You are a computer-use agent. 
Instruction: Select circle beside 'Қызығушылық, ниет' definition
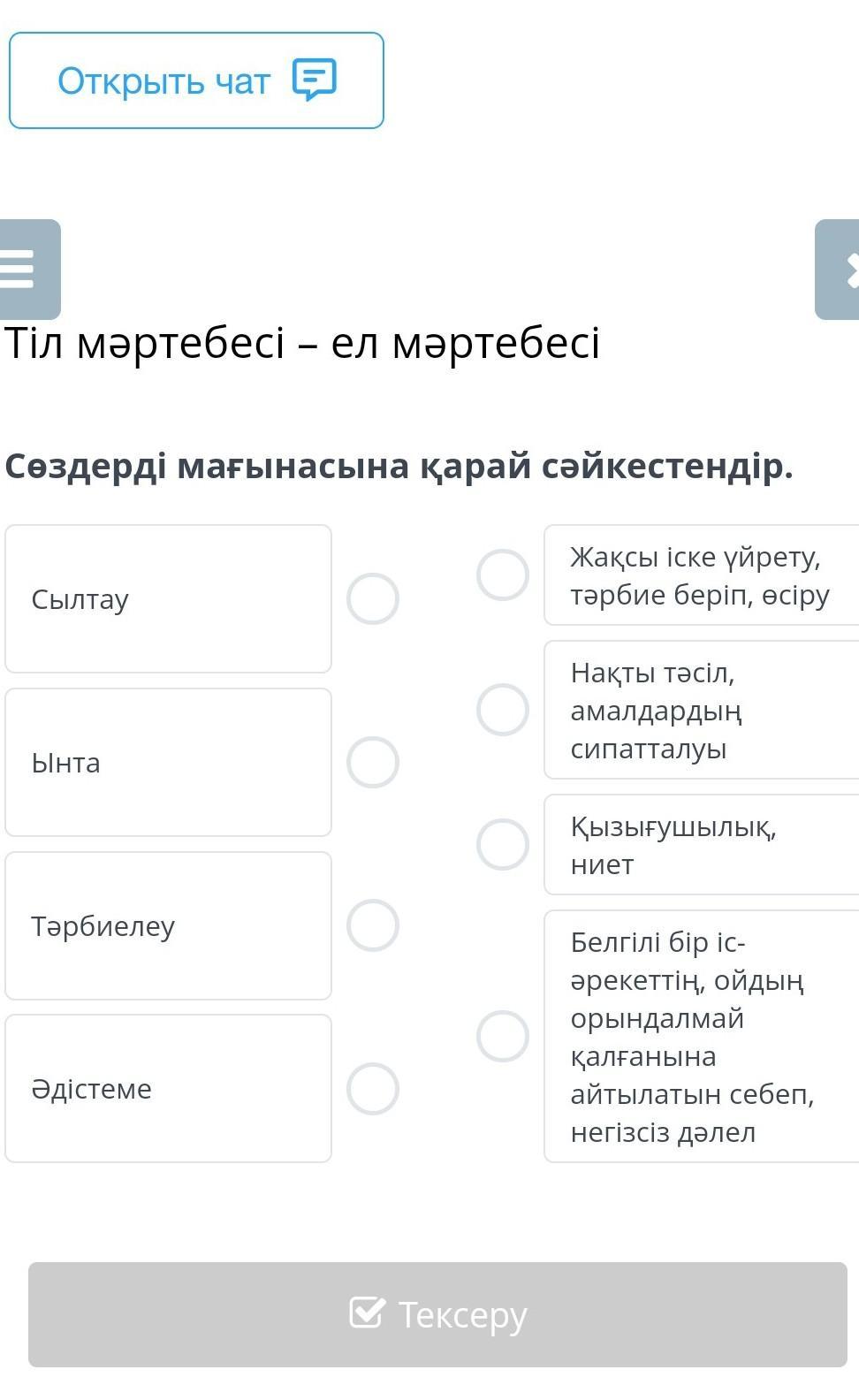[503, 844]
